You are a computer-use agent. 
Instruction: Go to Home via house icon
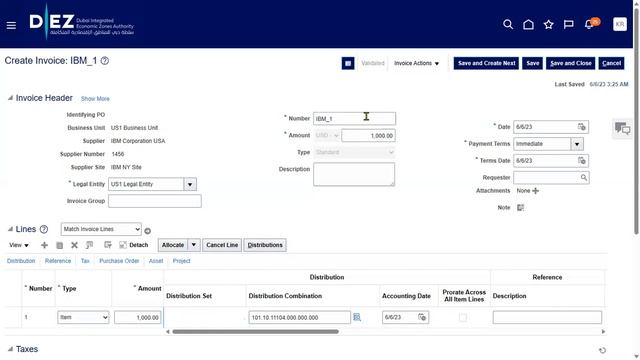(x=528, y=24)
